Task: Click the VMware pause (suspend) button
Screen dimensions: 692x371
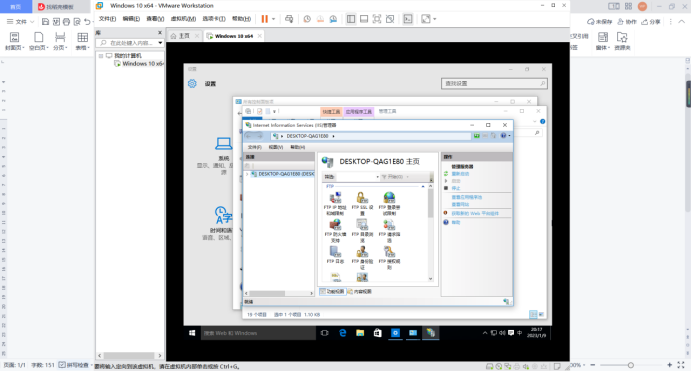Action: [264, 19]
